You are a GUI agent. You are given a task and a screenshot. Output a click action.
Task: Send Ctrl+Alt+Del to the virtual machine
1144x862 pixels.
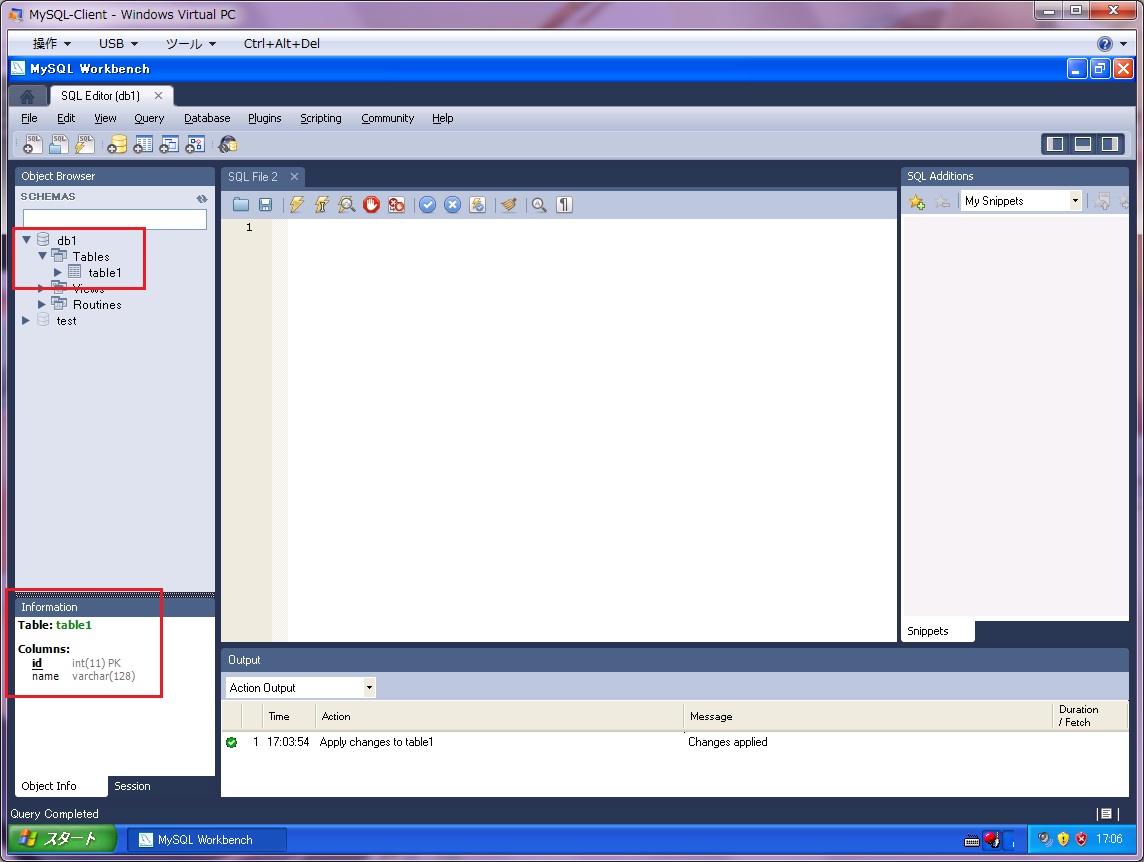coord(282,44)
